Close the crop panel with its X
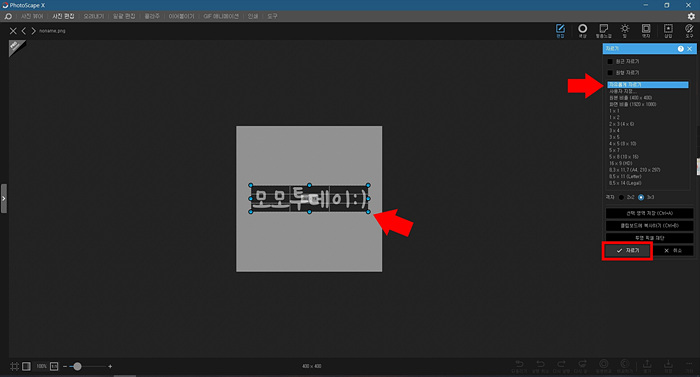 [x=690, y=49]
